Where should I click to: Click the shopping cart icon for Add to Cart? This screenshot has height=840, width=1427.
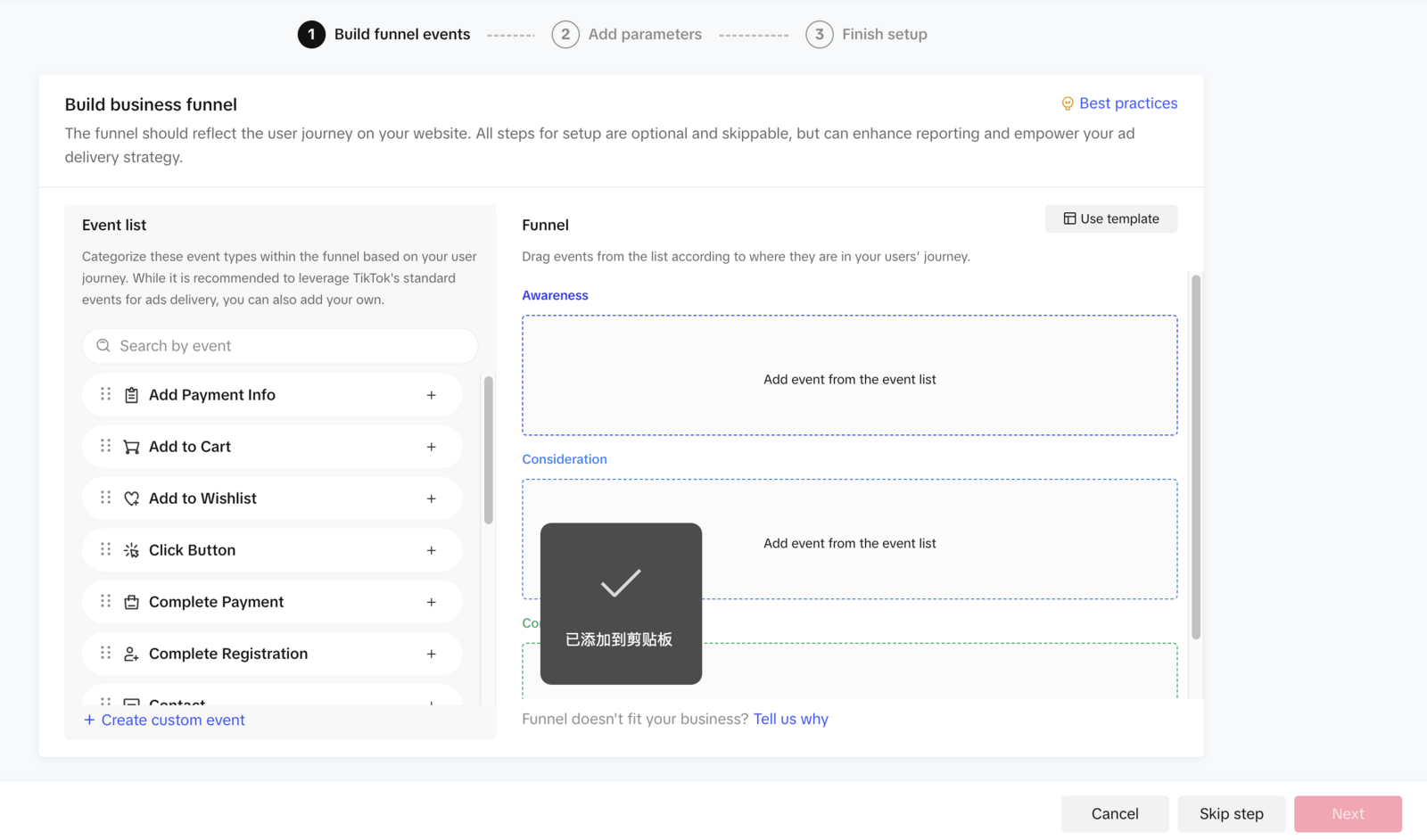[x=131, y=447]
